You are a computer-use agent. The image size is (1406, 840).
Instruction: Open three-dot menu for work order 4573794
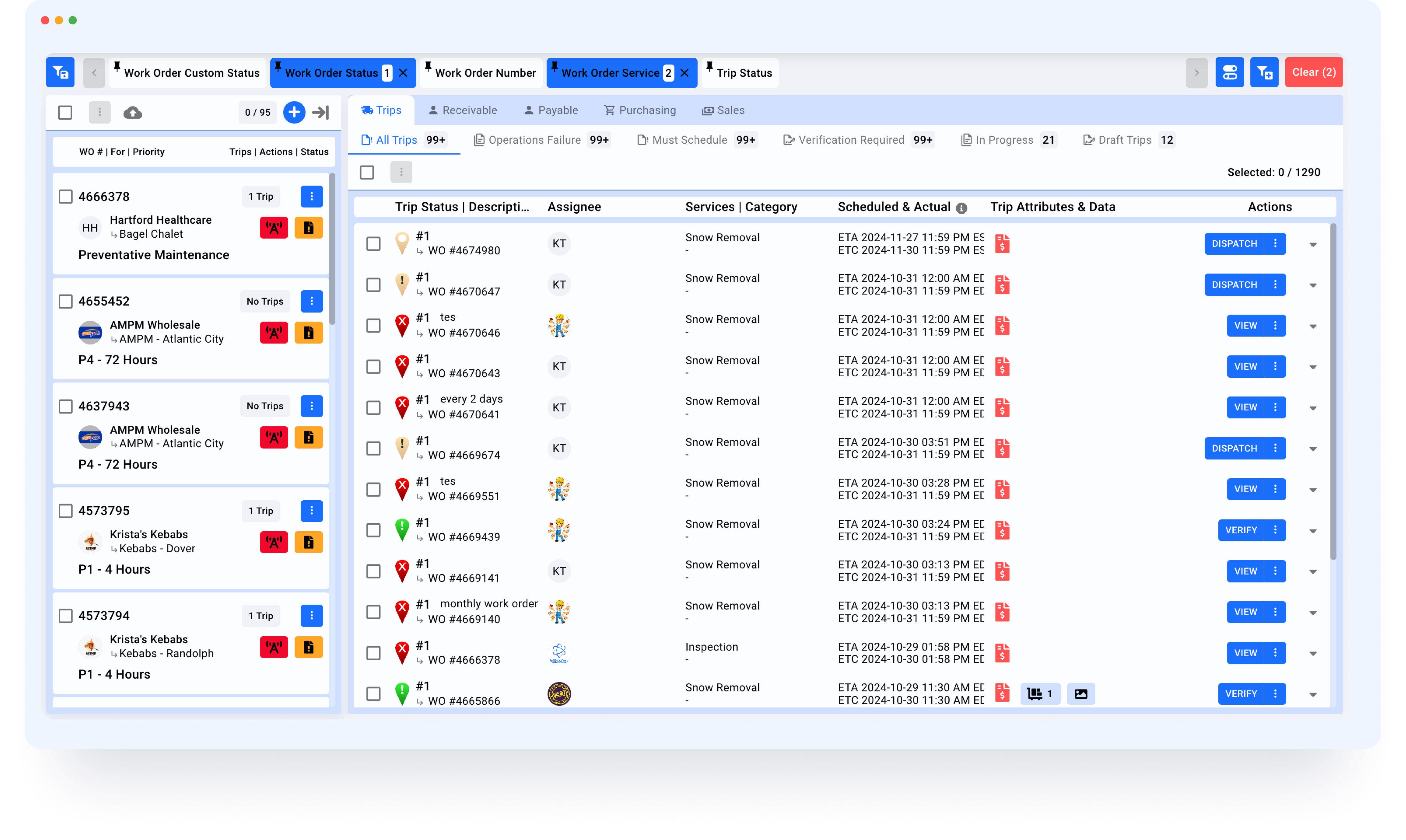click(311, 615)
